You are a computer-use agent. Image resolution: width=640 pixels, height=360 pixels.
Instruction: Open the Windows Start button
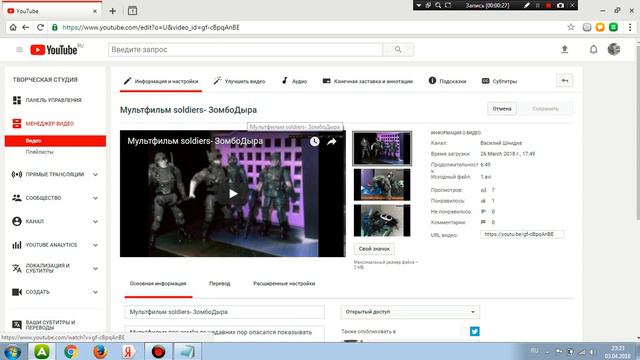tap(12, 351)
